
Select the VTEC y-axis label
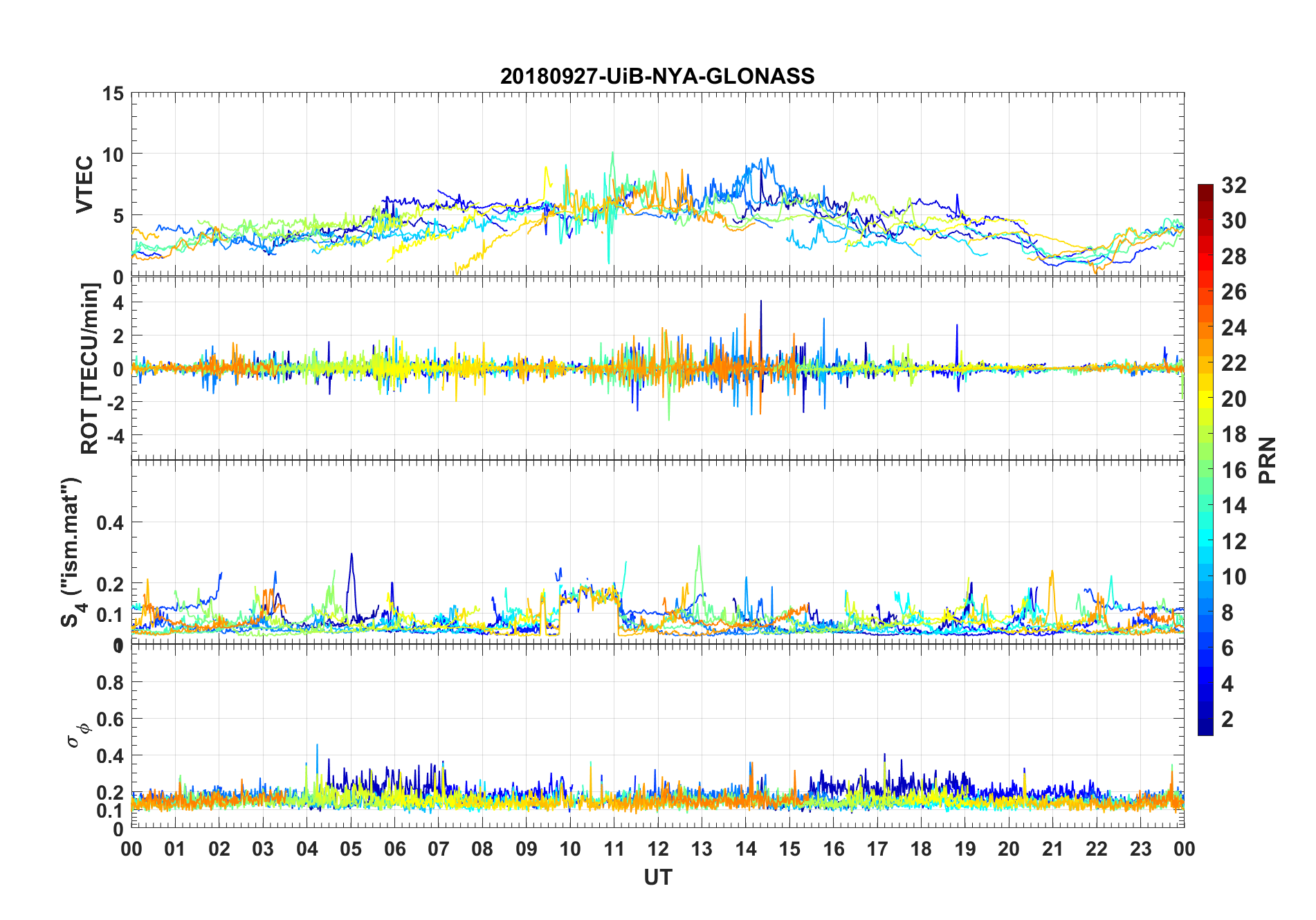click(84, 185)
